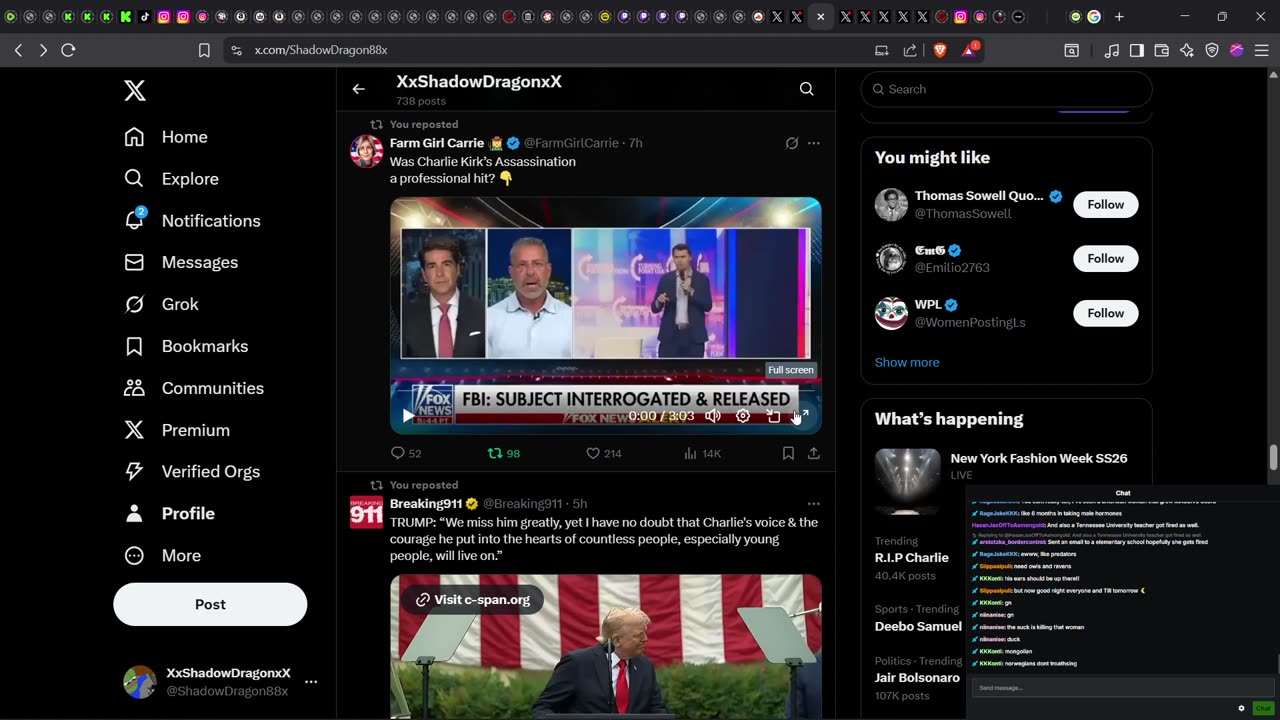Toggle picture-in-picture on the Fox News video
The image size is (1280, 720).
tap(773, 416)
